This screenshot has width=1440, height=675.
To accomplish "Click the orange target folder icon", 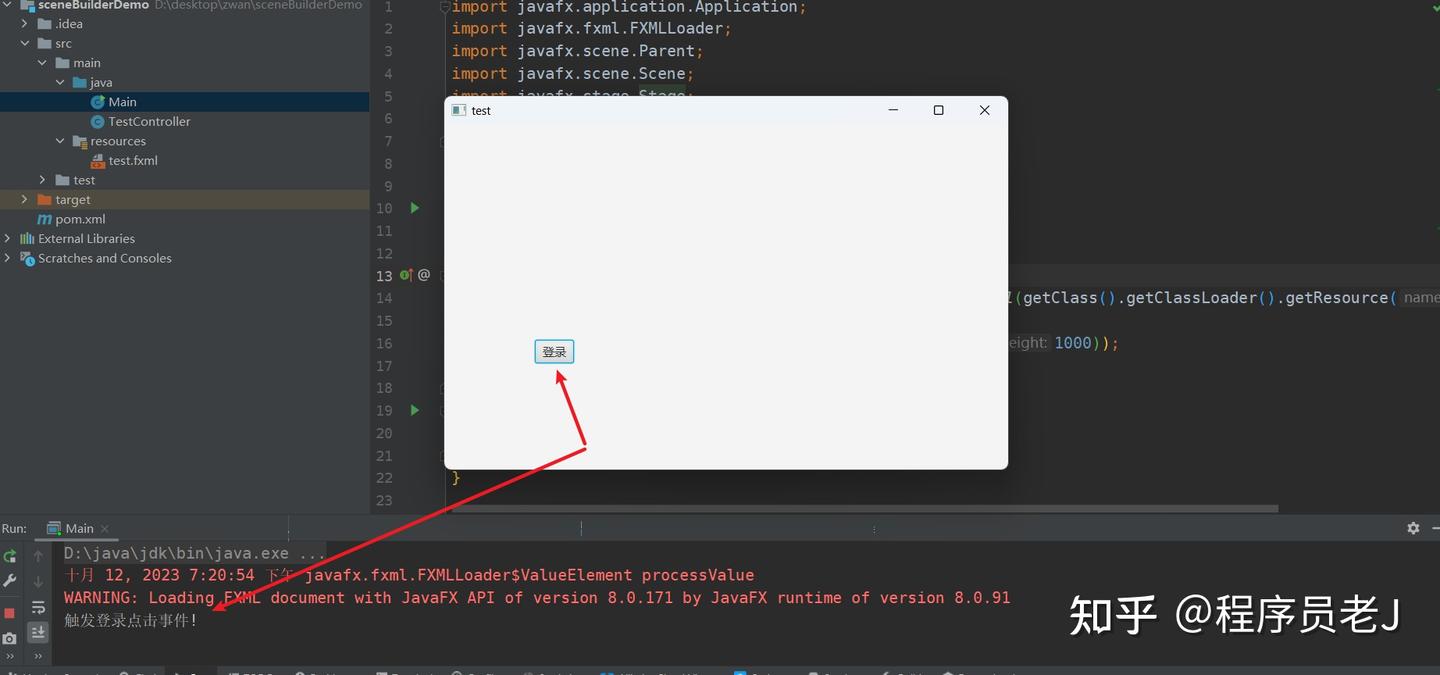I will (x=44, y=200).
